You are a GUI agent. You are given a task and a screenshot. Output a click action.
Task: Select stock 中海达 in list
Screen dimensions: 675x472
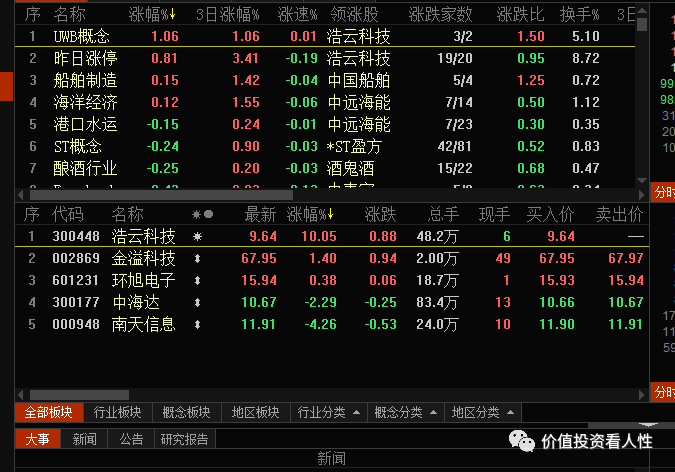(331, 302)
